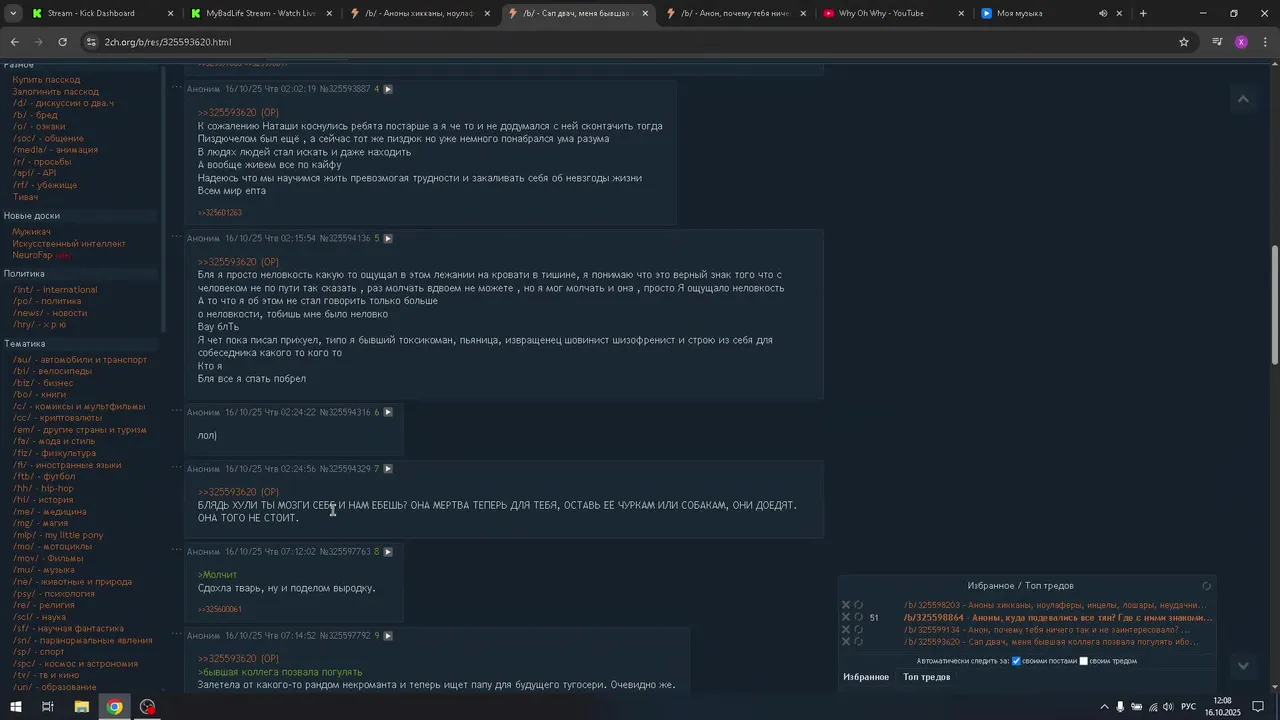Open options dots for post №325593887

(176, 88)
